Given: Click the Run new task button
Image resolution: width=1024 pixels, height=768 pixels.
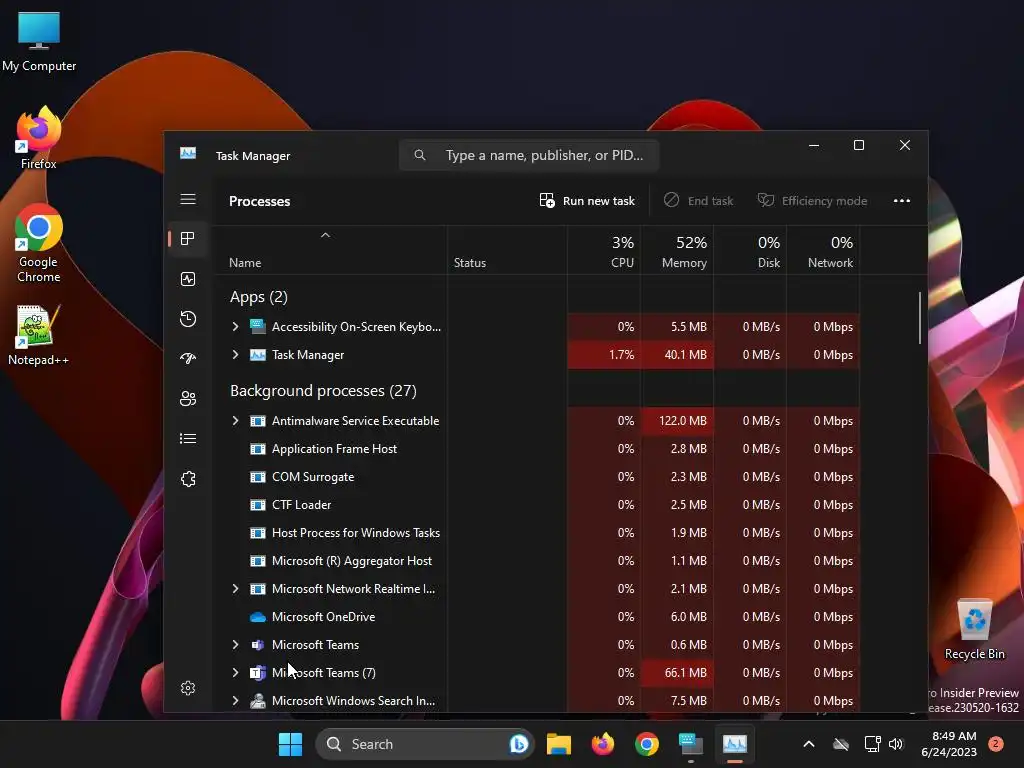Looking at the screenshot, I should [x=587, y=200].
